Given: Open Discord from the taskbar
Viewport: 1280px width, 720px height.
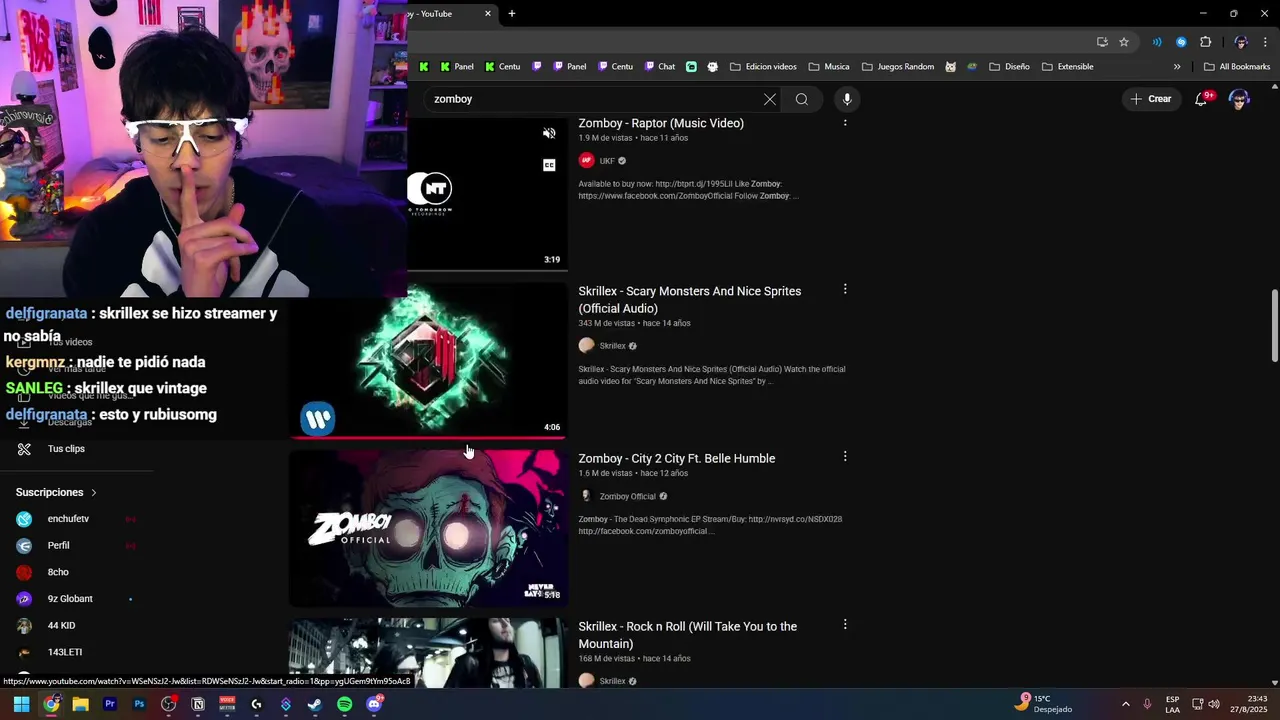Looking at the screenshot, I should point(374,704).
